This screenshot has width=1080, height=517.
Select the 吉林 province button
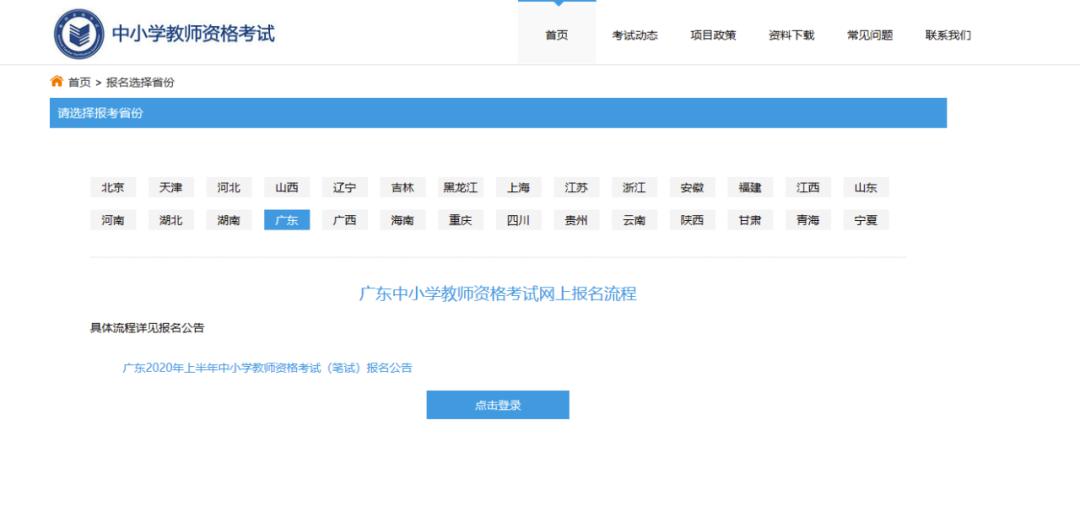402,187
